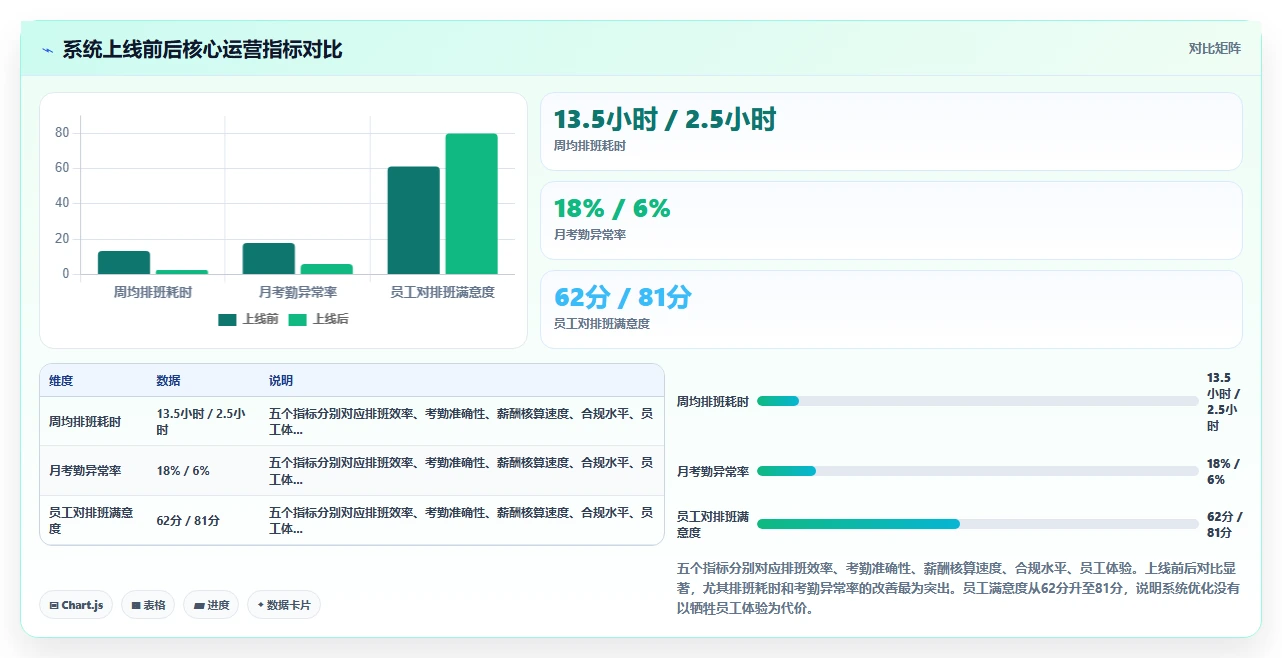Click the 周均排班耗时 progress bar
Screen dimensions: 1282x658
[x=978, y=401]
